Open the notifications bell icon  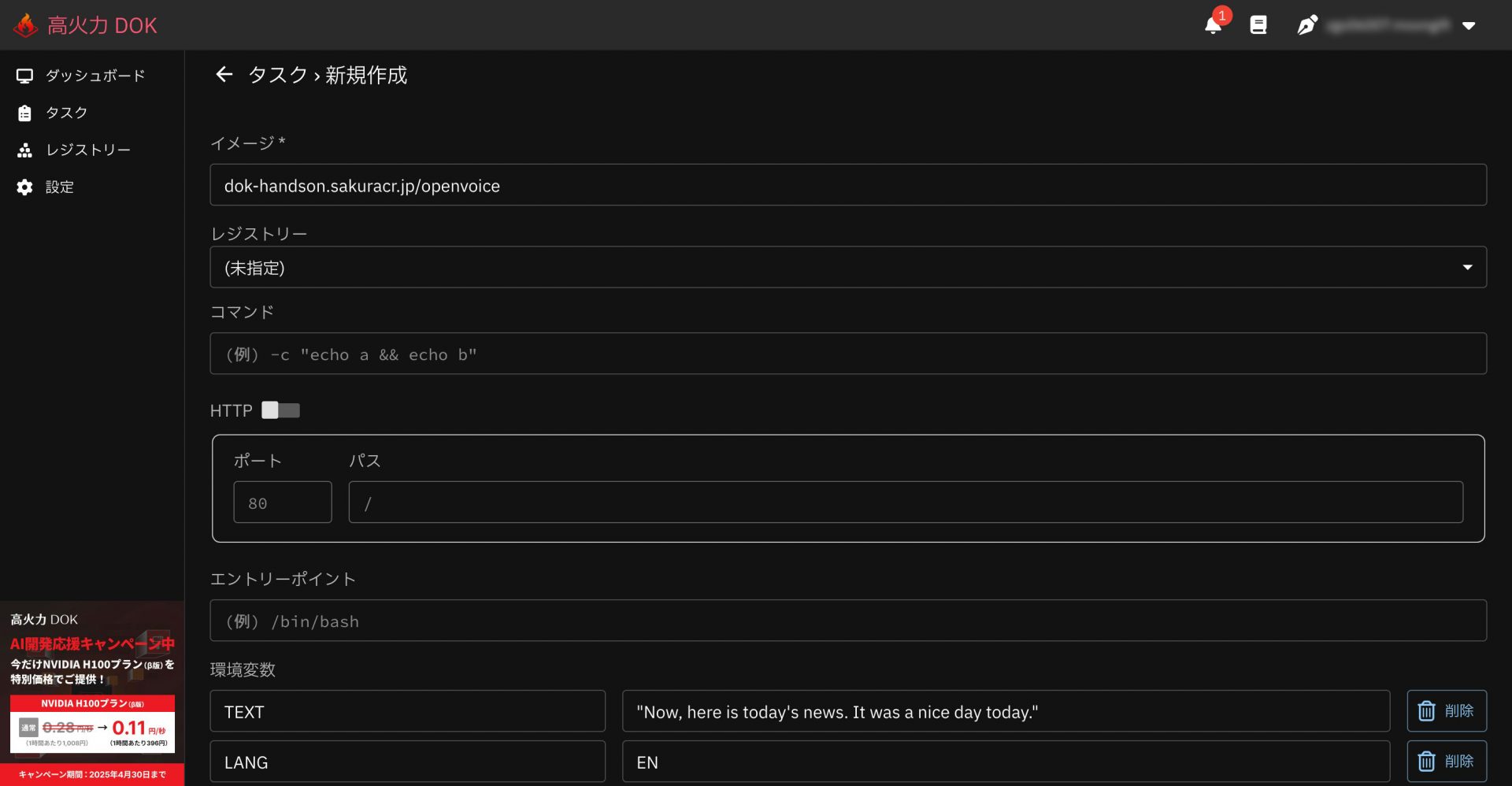[x=1213, y=25]
